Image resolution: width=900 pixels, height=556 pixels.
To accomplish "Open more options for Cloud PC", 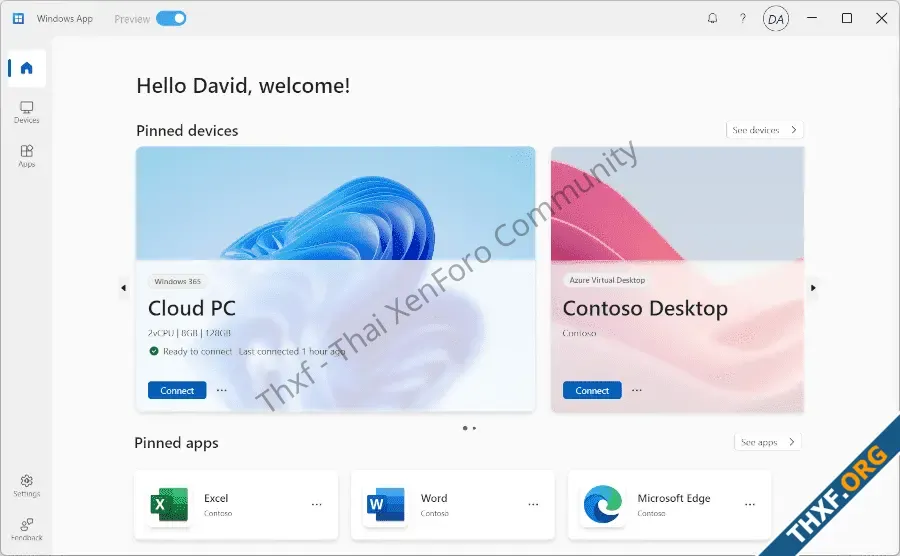I will [222, 390].
